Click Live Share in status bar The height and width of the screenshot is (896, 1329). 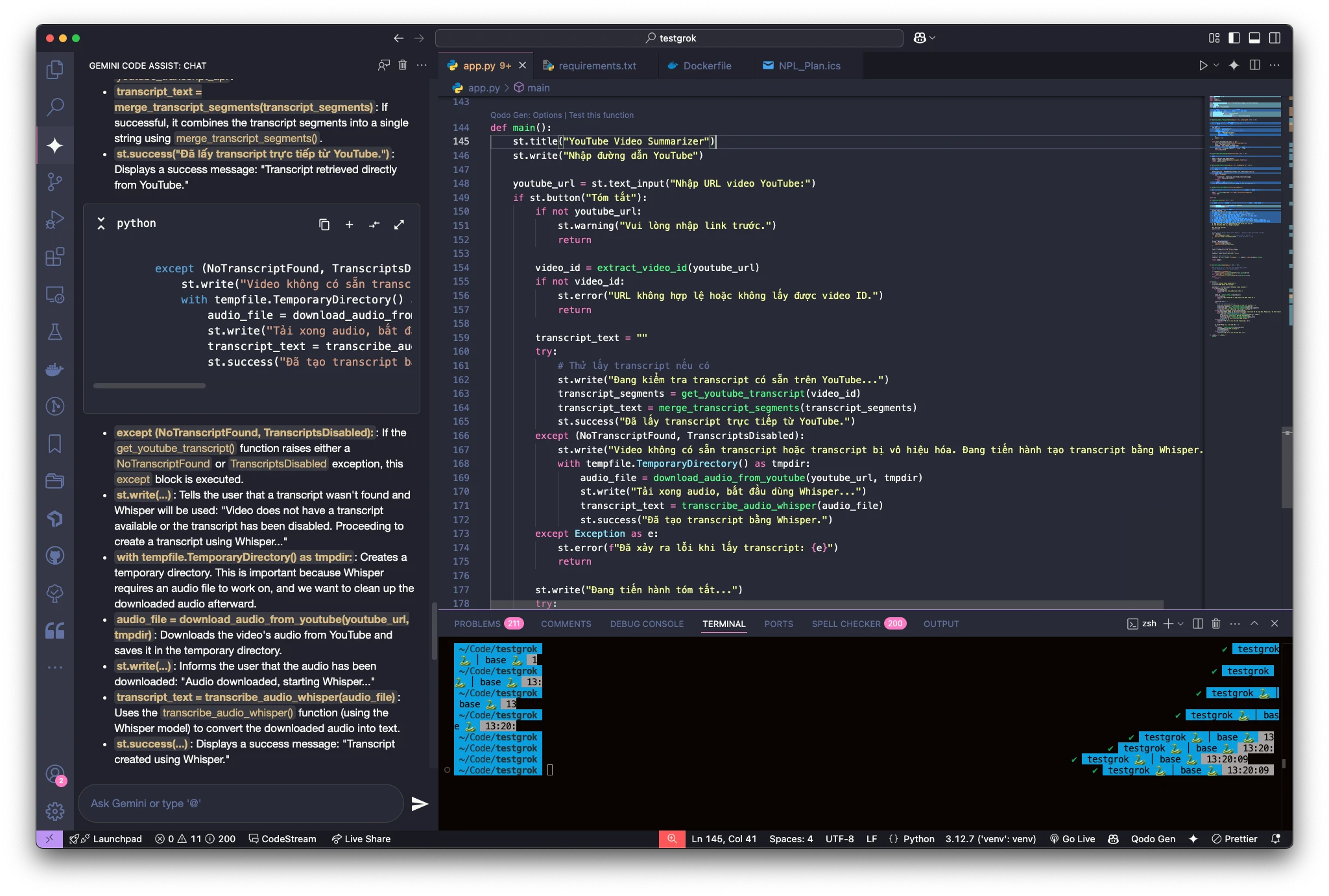(361, 839)
